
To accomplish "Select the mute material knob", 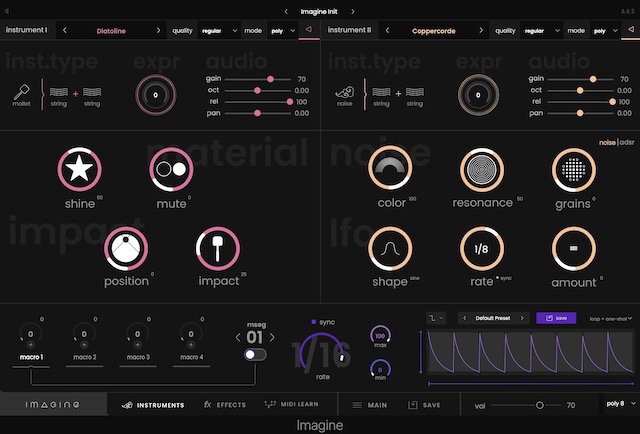I will (171, 169).
